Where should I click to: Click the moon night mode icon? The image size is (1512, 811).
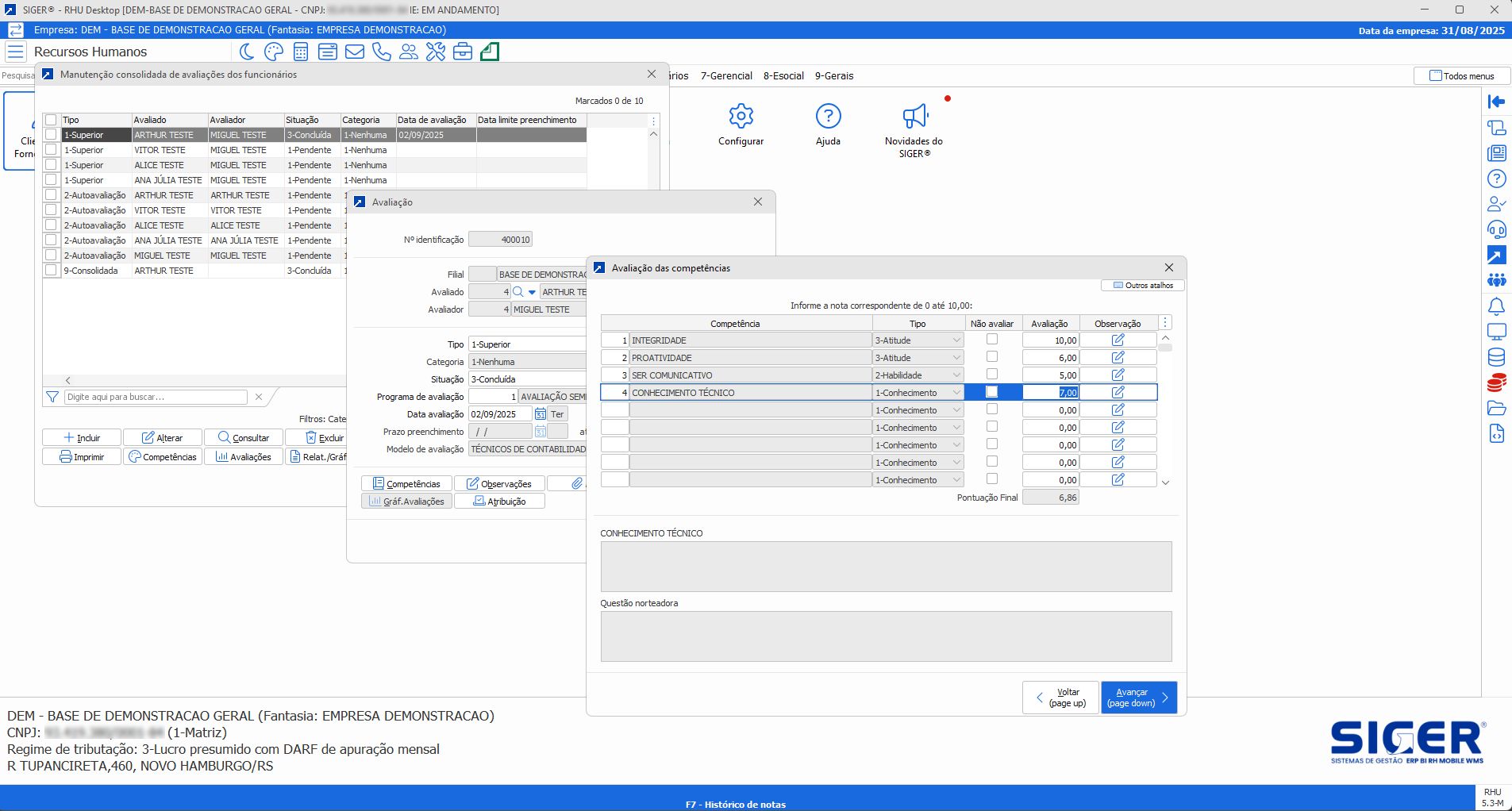(x=247, y=52)
